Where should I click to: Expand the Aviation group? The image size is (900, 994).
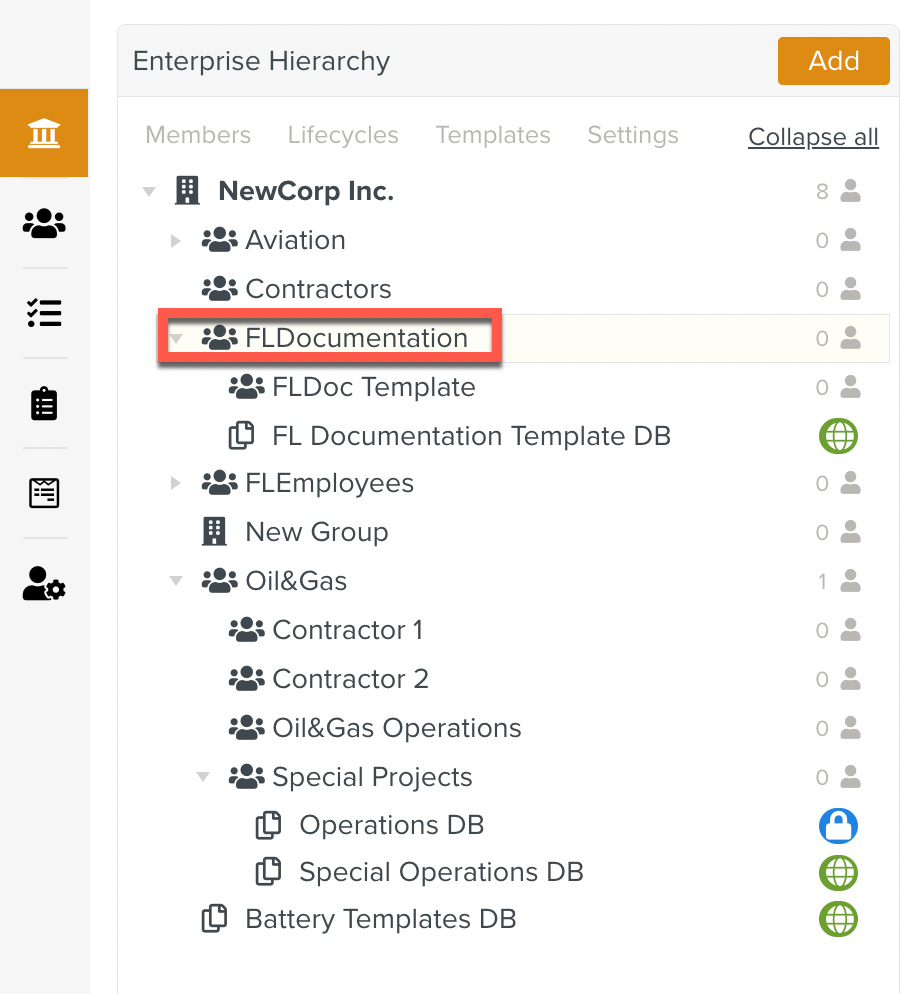click(x=176, y=241)
